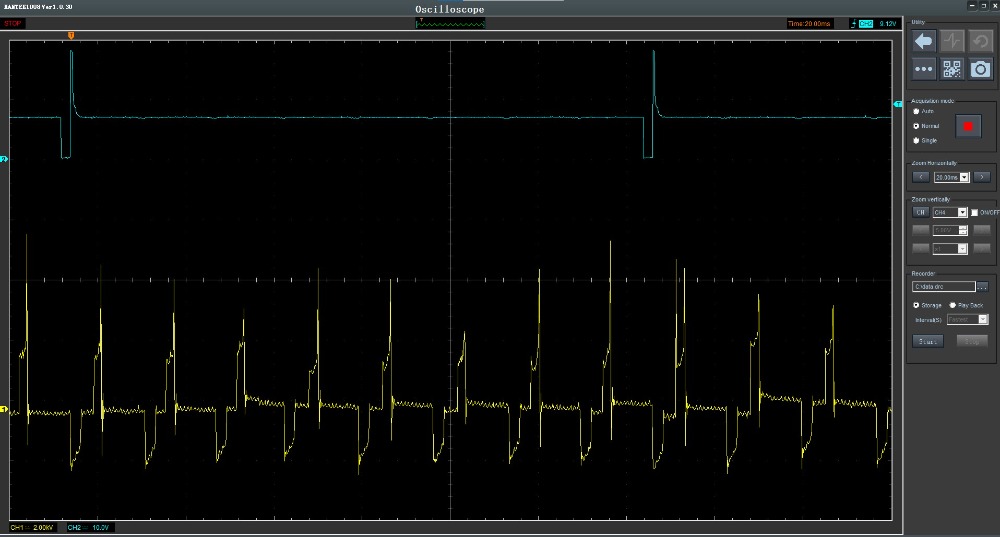Click the waveform pulse utility icon
Image resolution: width=1000 pixels, height=537 pixels.
[x=952, y=41]
